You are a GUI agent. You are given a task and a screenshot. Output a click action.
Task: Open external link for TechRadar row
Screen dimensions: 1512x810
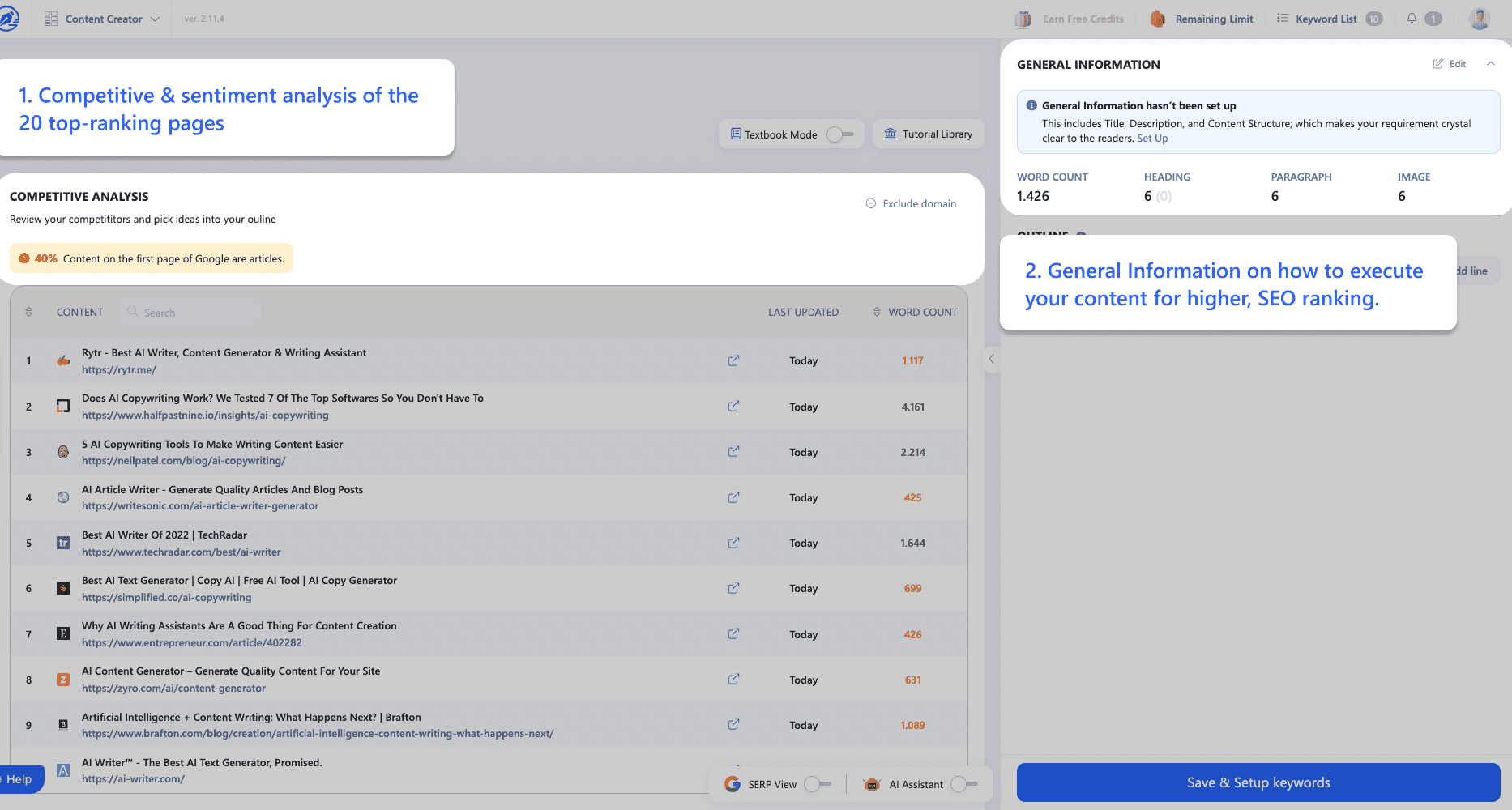tap(733, 543)
